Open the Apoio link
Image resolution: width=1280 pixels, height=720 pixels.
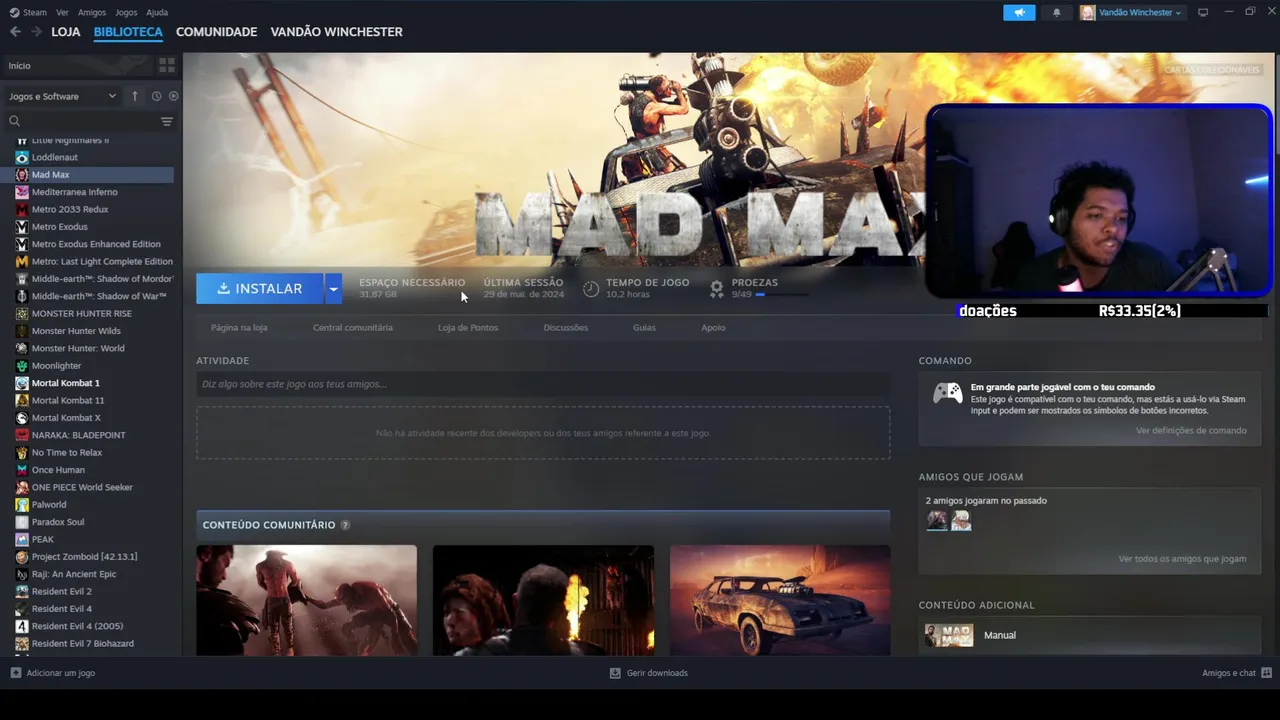(x=713, y=328)
